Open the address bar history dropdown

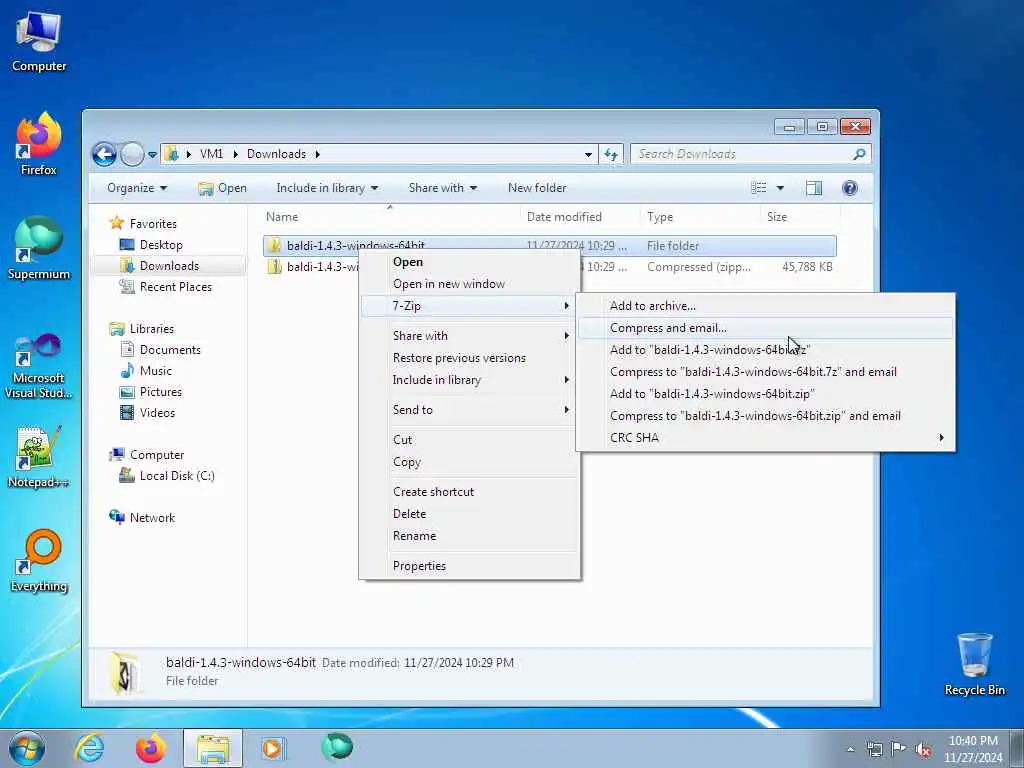(x=588, y=155)
